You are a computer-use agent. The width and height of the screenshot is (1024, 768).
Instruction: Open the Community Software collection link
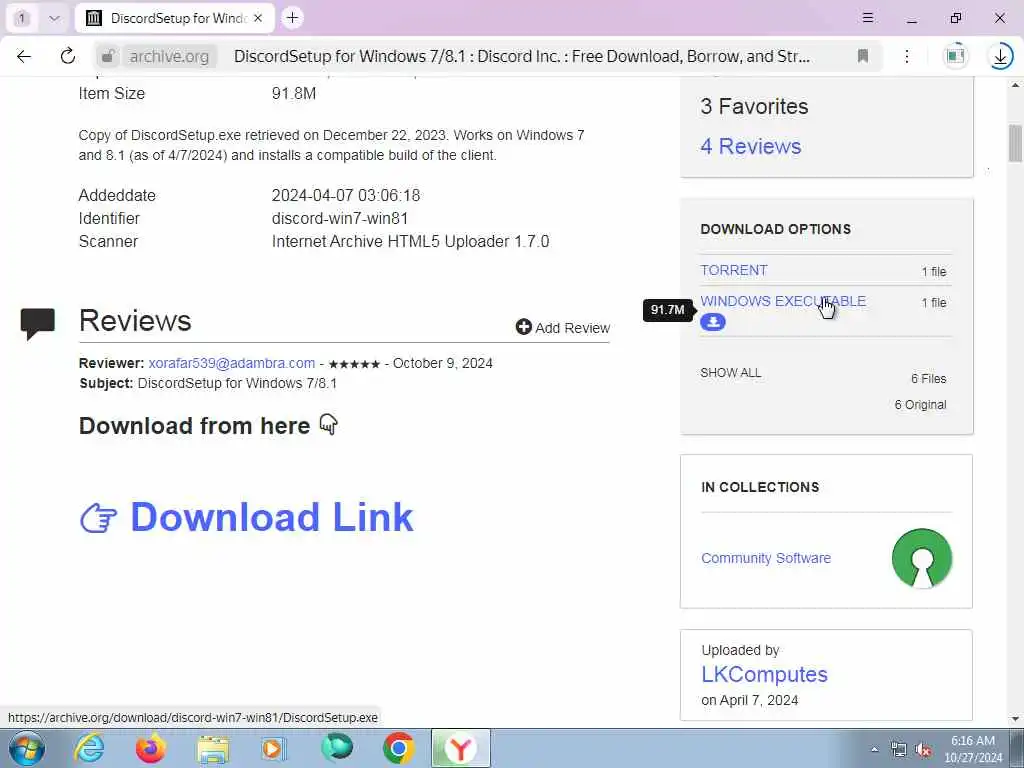coord(766,558)
